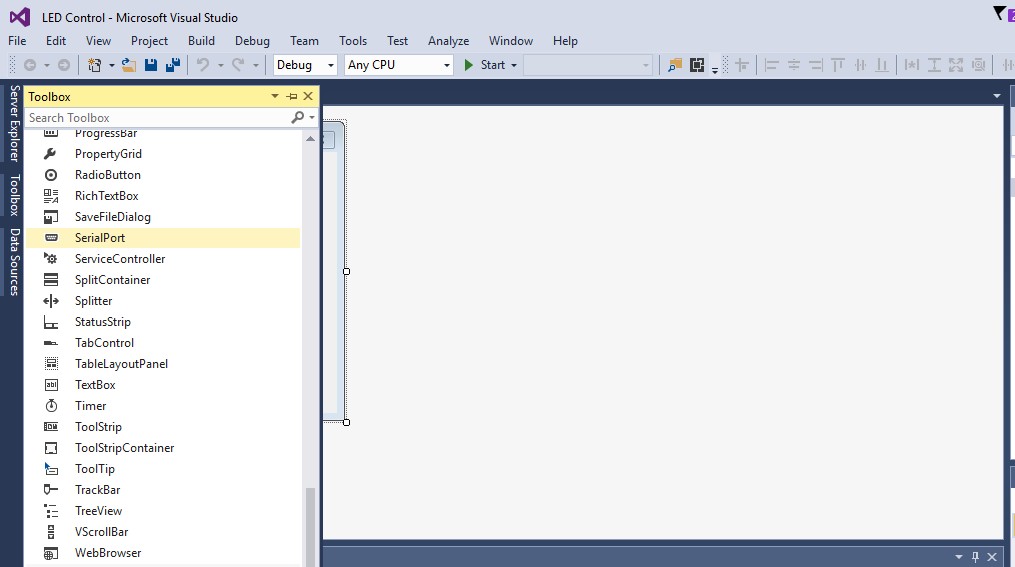Viewport: 1015px width, 567px height.
Task: Click the search magnifier in Toolbox
Action: tap(297, 117)
